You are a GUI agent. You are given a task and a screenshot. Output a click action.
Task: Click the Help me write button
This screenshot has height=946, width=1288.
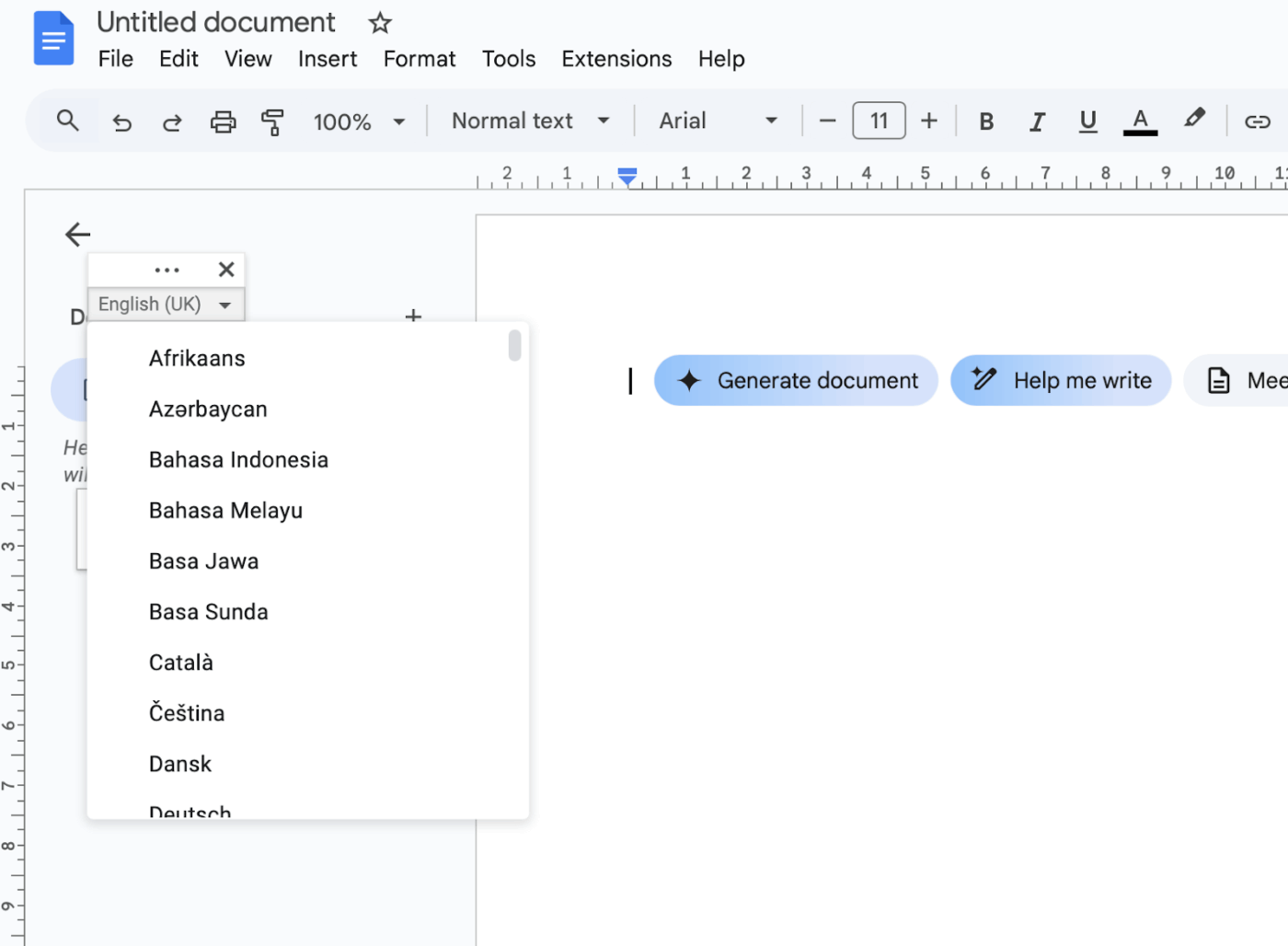pos(1061,380)
